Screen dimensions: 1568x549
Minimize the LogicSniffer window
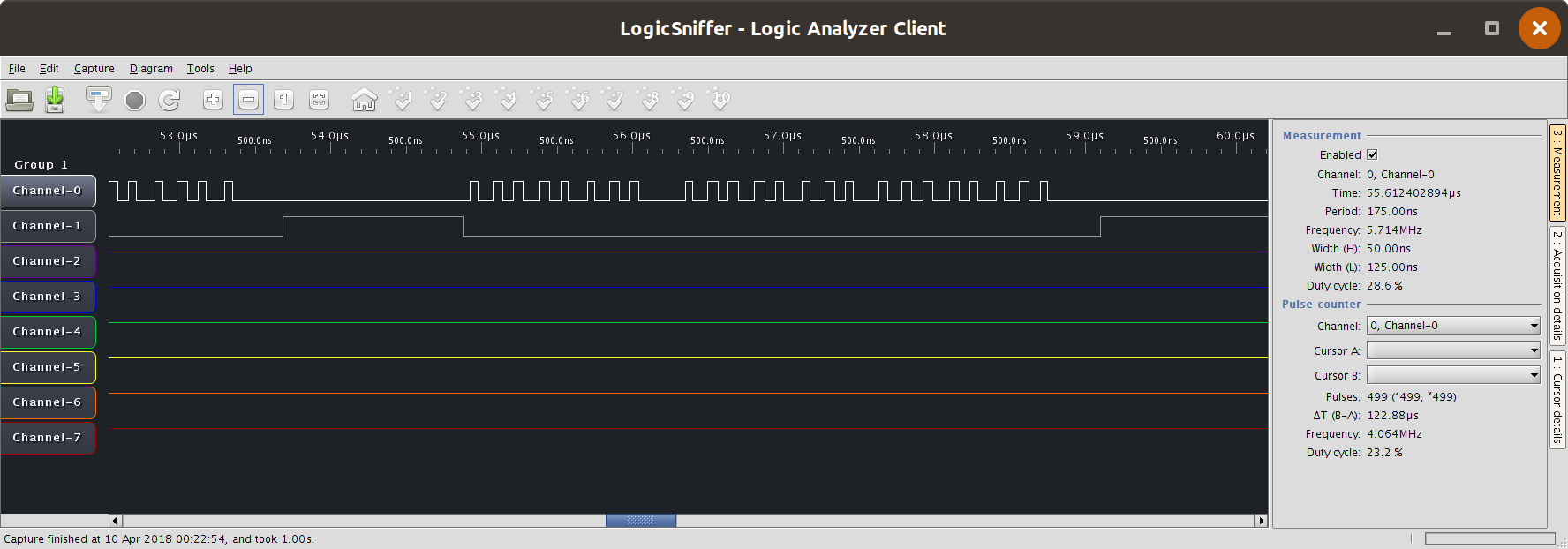pyautogui.click(x=1444, y=32)
